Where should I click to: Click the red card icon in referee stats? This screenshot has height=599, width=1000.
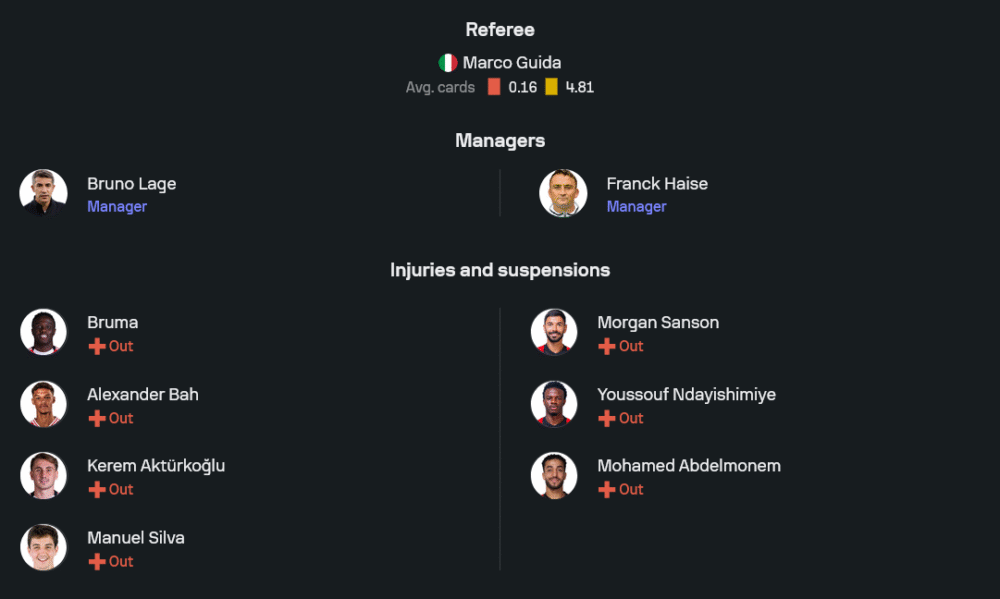[494, 87]
